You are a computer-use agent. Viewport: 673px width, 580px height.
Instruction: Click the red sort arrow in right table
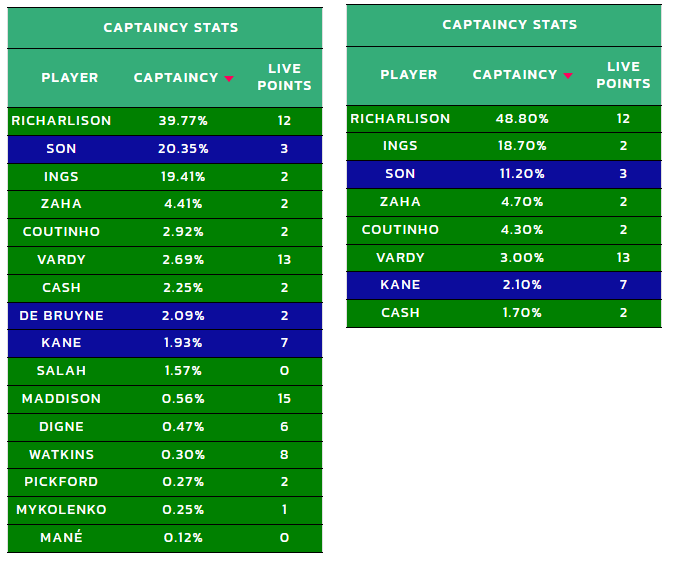point(568,76)
